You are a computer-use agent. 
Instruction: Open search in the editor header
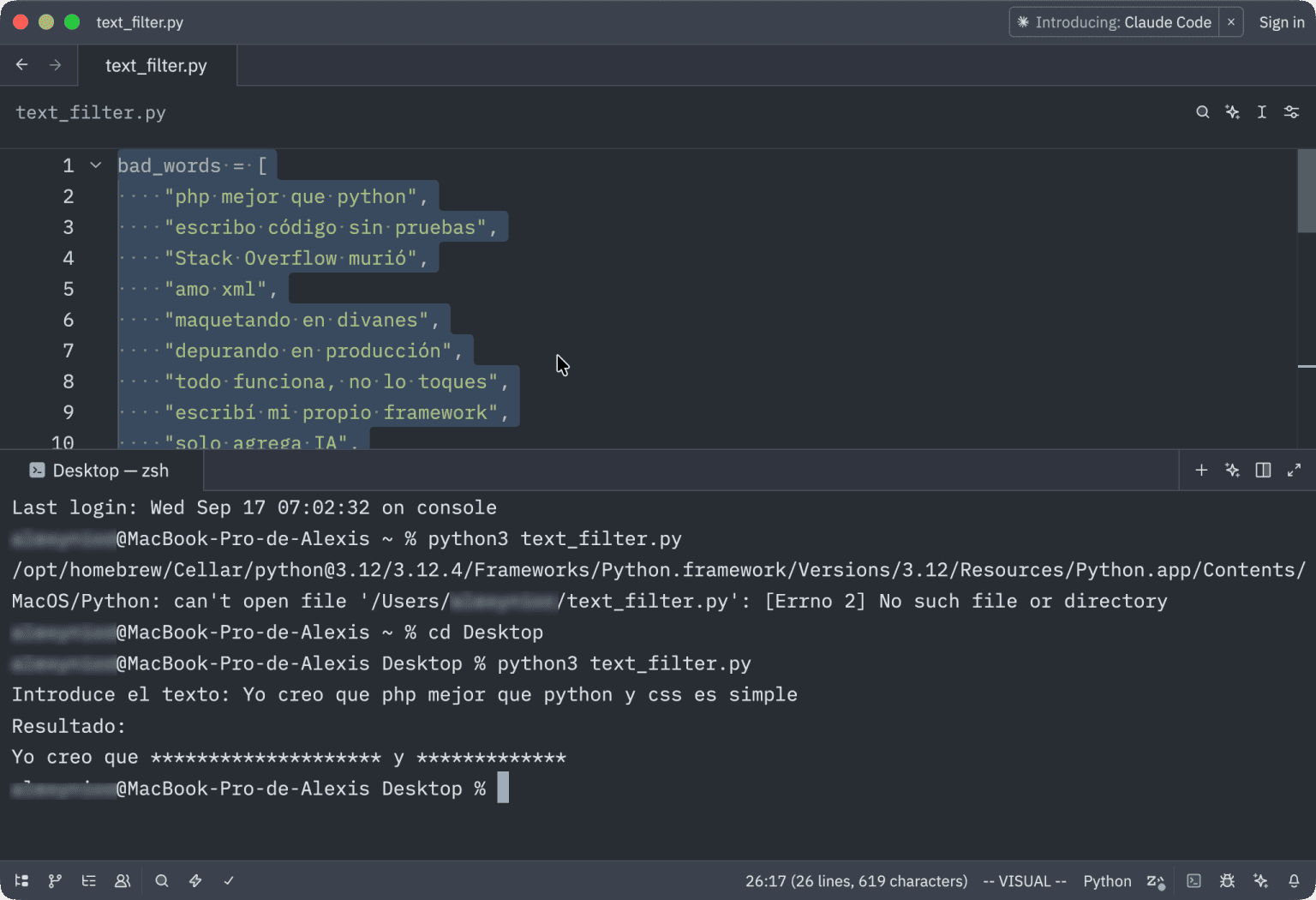[x=1203, y=111]
